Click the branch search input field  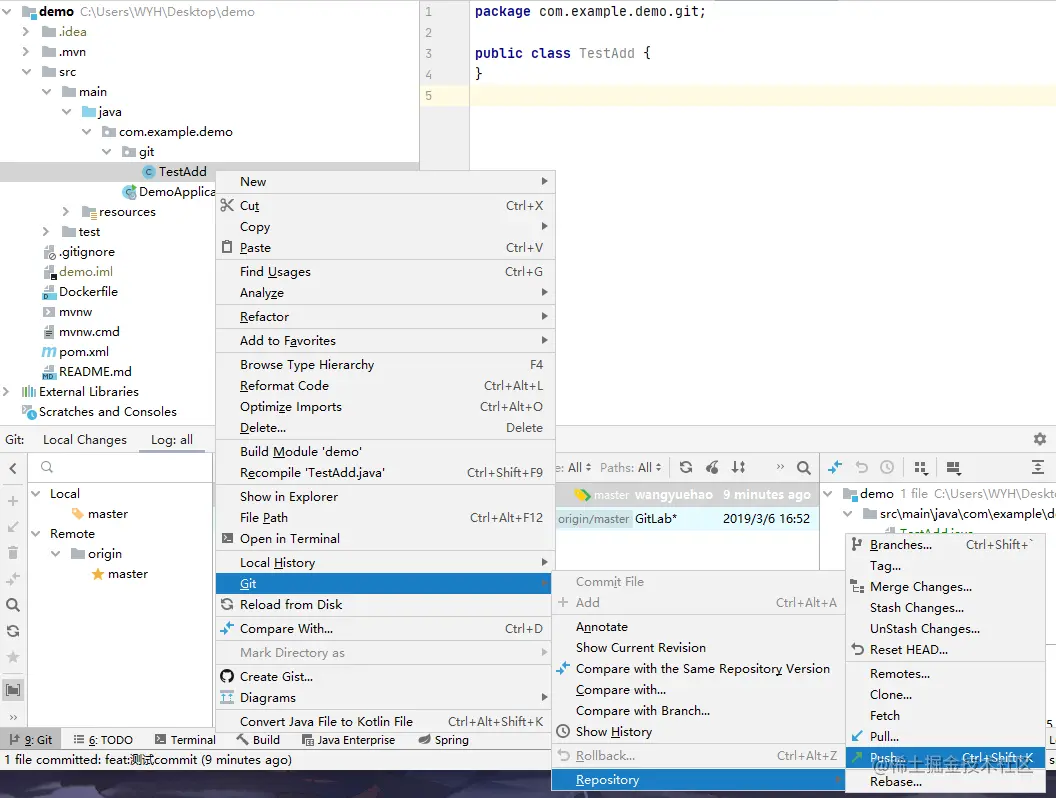click(120, 467)
